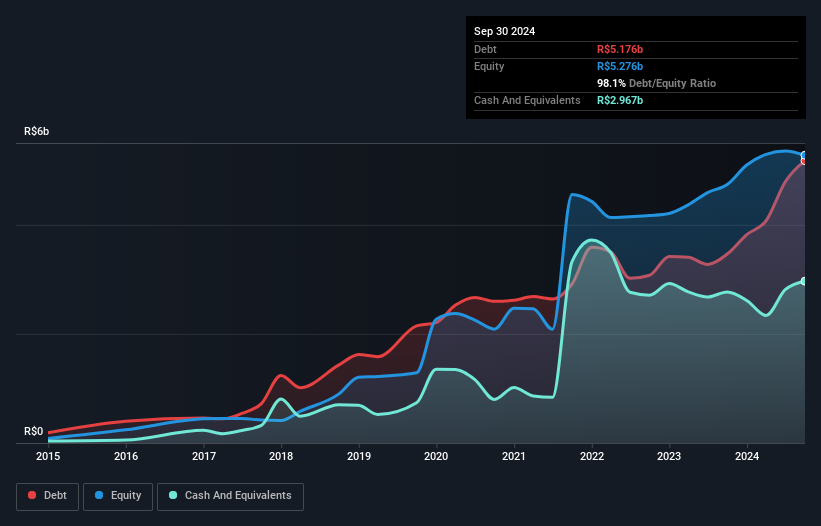821x526 pixels.
Task: Click the blue Equity legend dot
Action: click(x=99, y=495)
